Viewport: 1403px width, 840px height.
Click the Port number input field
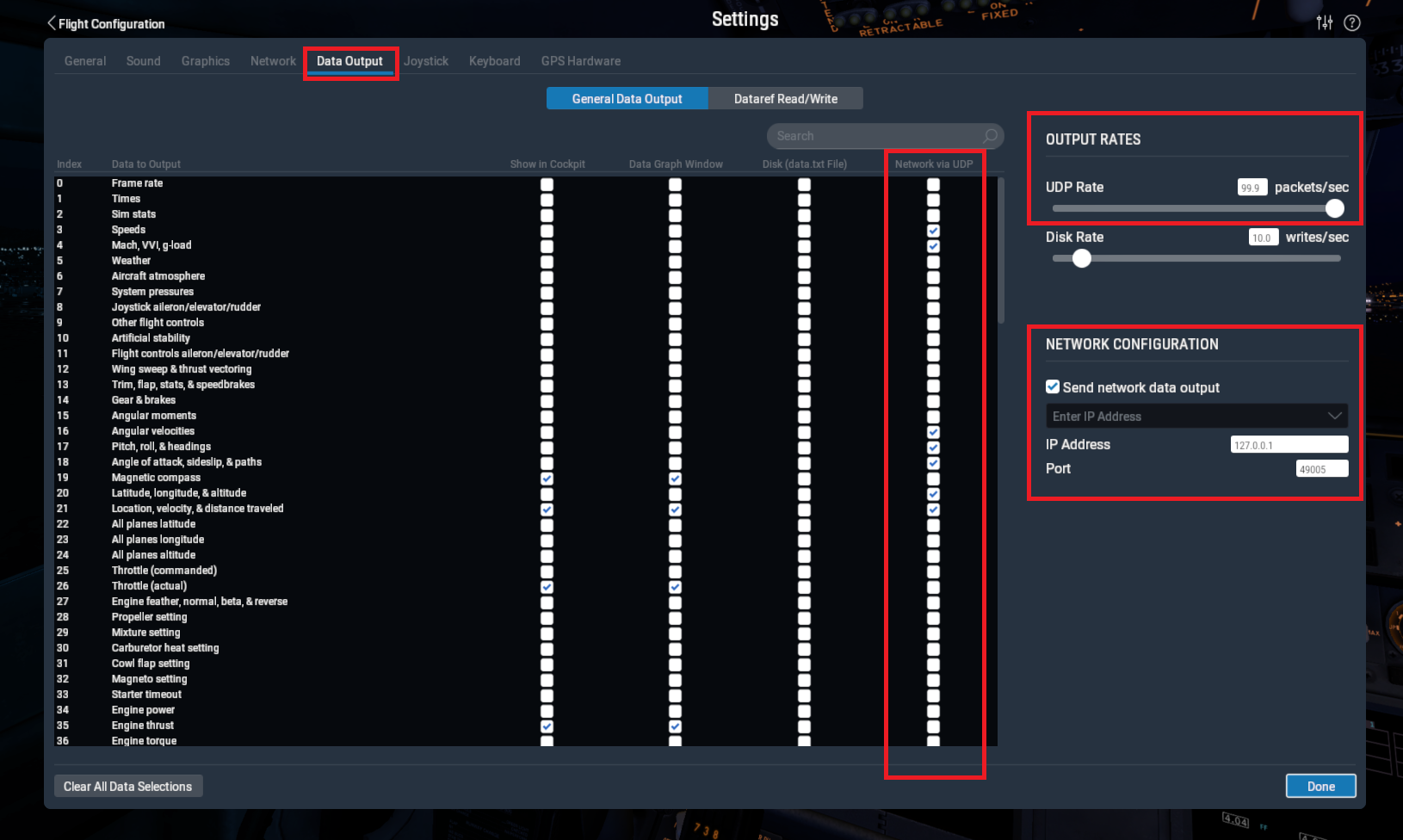click(1321, 469)
